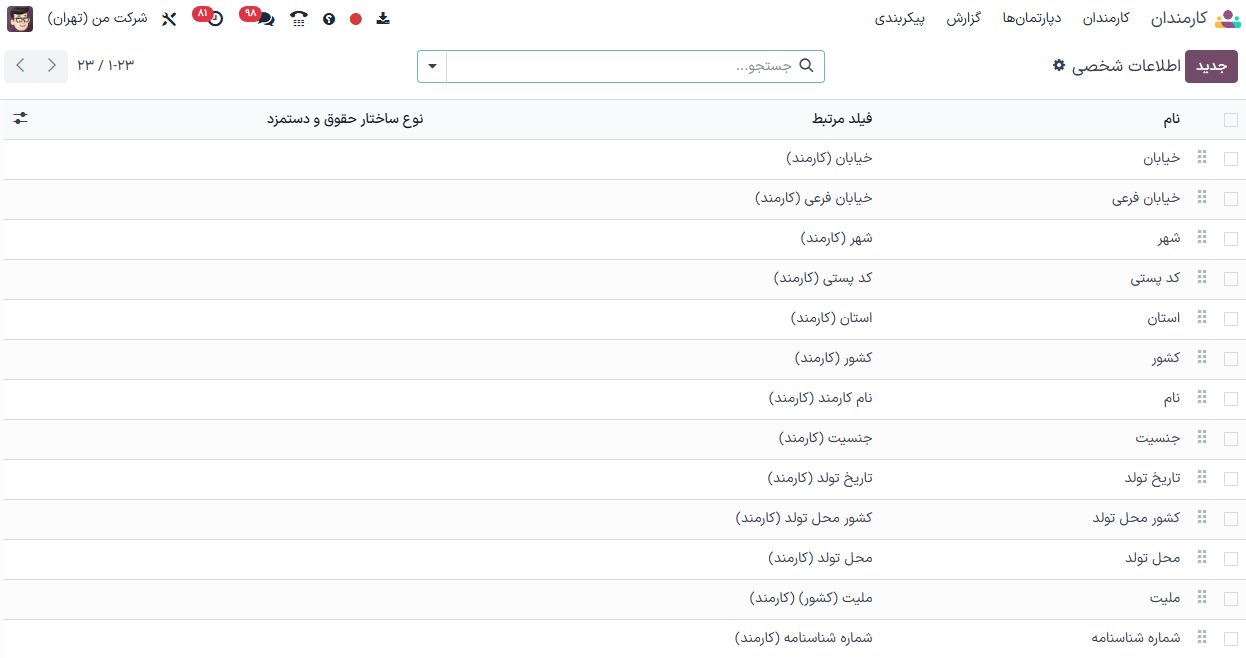Viewport: 1246px width, 658px height.
Task: Open the پیکربندی menu
Action: [900, 19]
